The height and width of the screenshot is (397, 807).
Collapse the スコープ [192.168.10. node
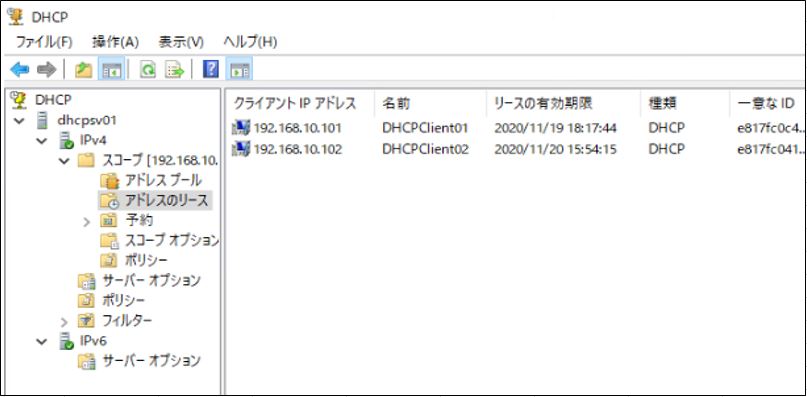tap(64, 161)
